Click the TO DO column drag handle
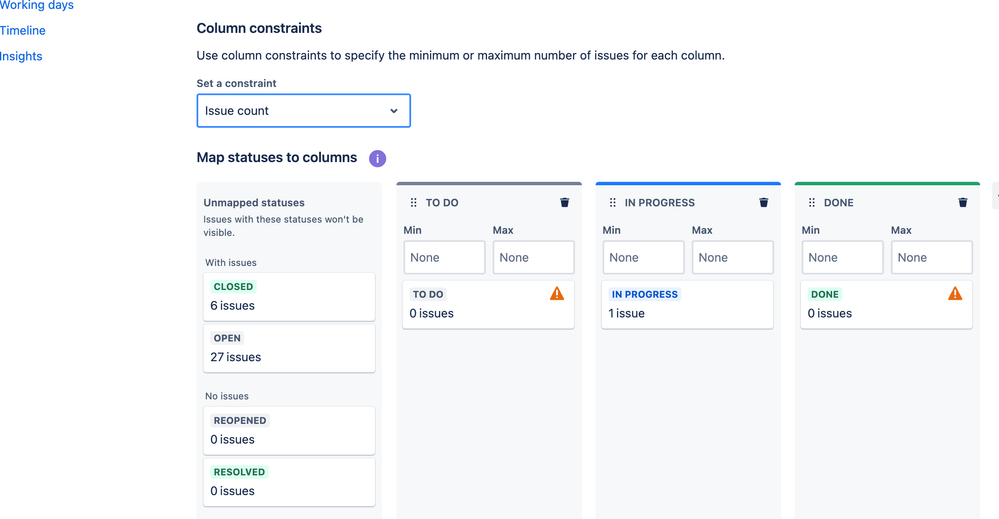Screen dimensions: 999x519 click(x=414, y=202)
